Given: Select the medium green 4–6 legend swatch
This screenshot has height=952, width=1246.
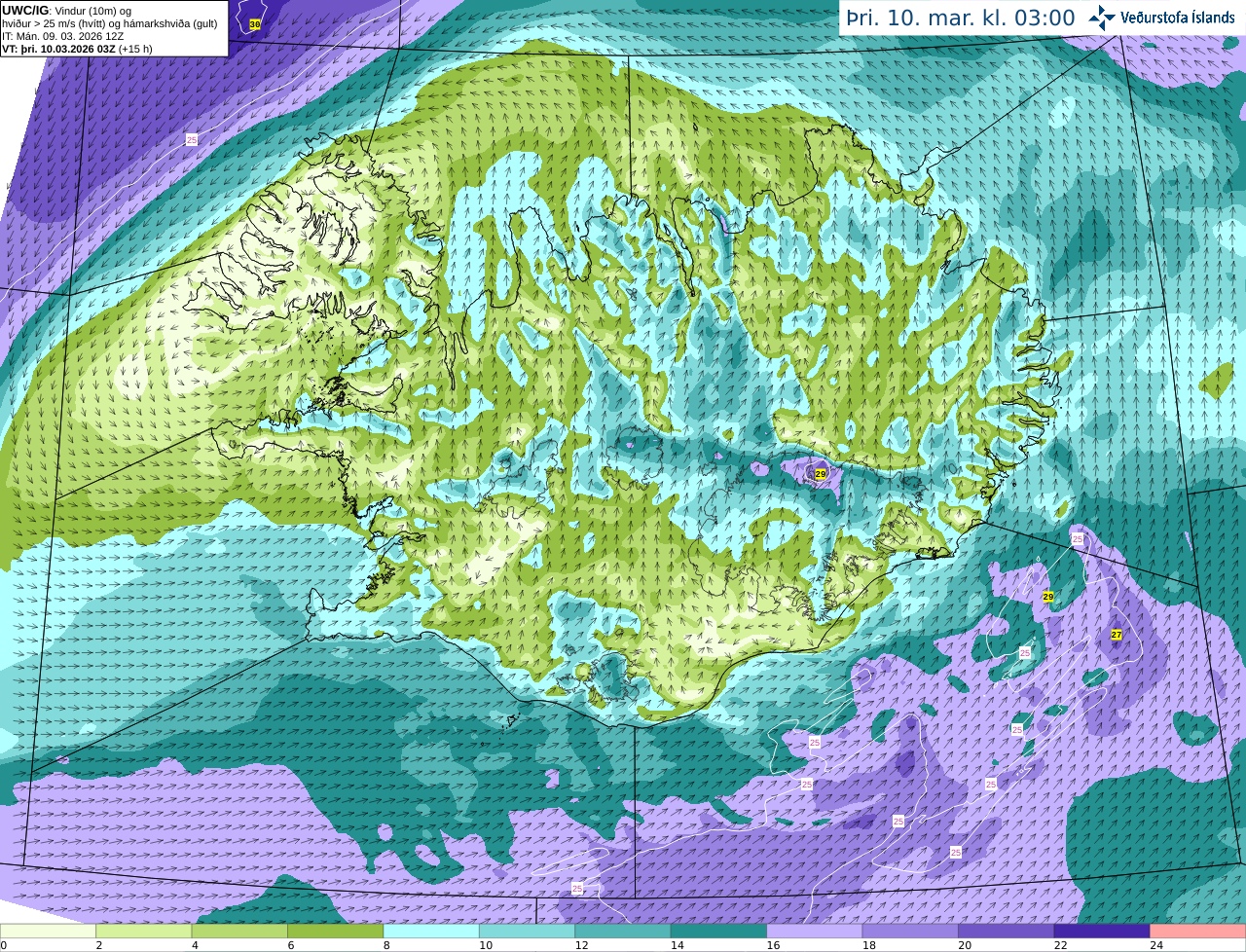Looking at the screenshot, I should coord(239,931).
